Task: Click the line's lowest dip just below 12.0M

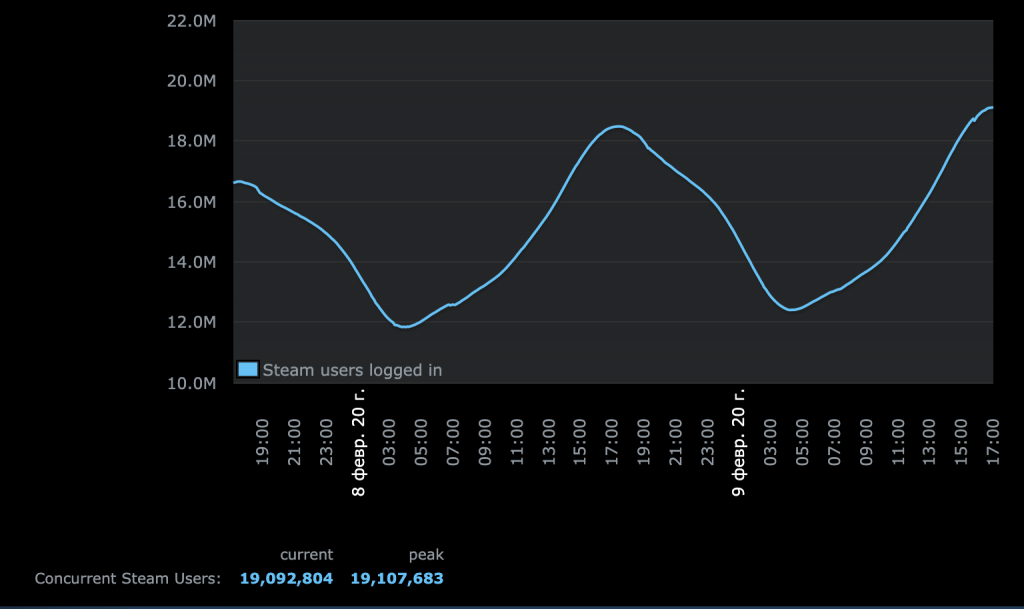Action: tap(404, 327)
